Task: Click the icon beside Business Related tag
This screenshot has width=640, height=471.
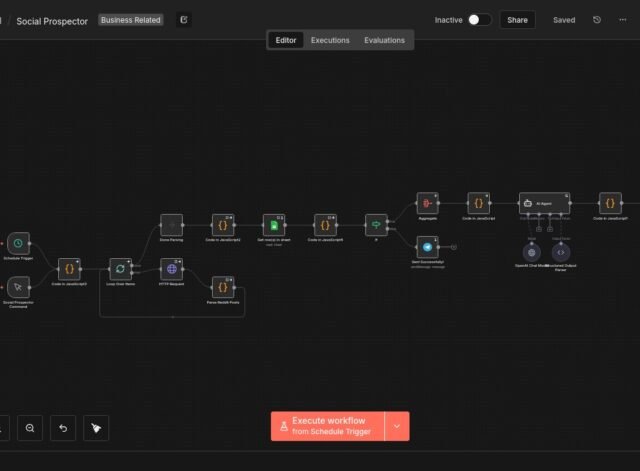Action: [184, 20]
